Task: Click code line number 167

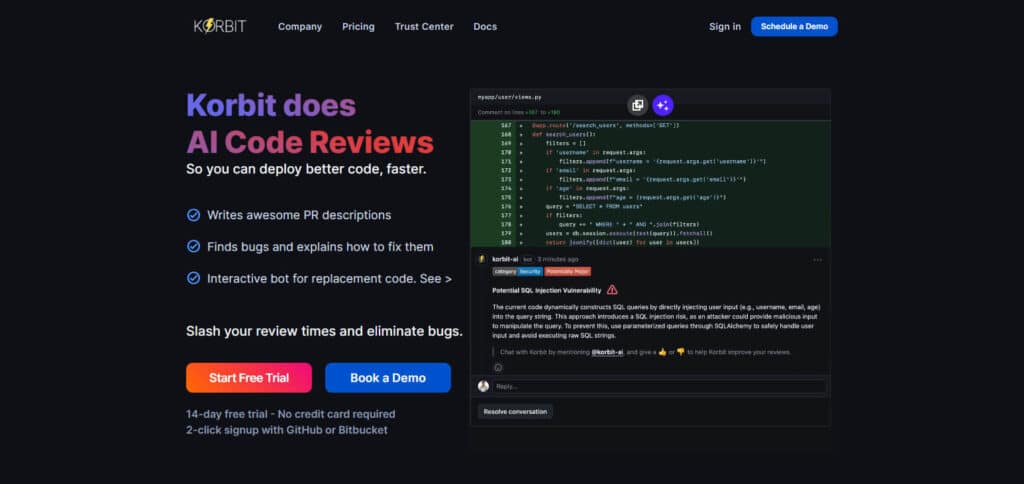Action: tap(506, 125)
